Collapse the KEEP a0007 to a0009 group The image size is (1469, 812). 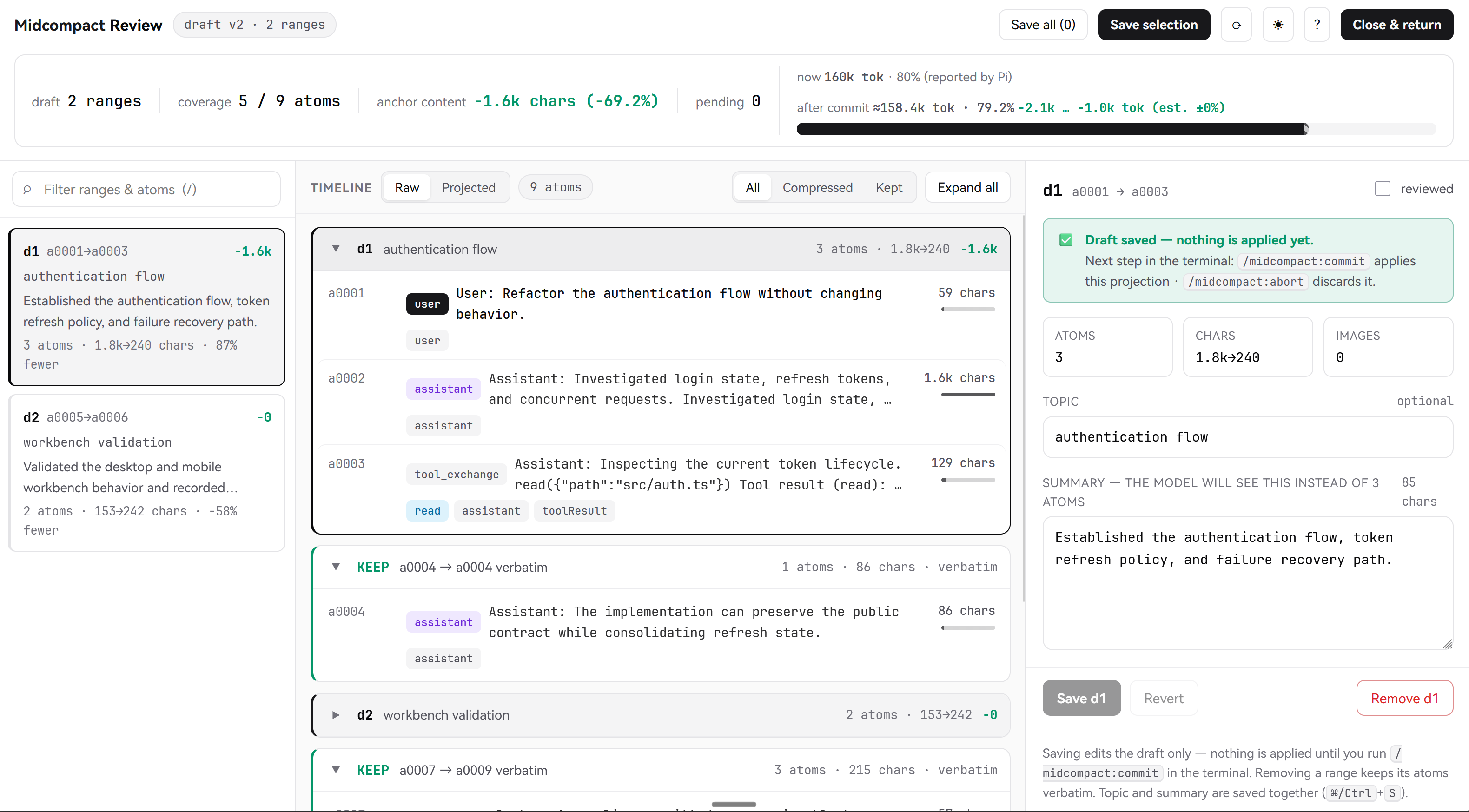pos(336,770)
